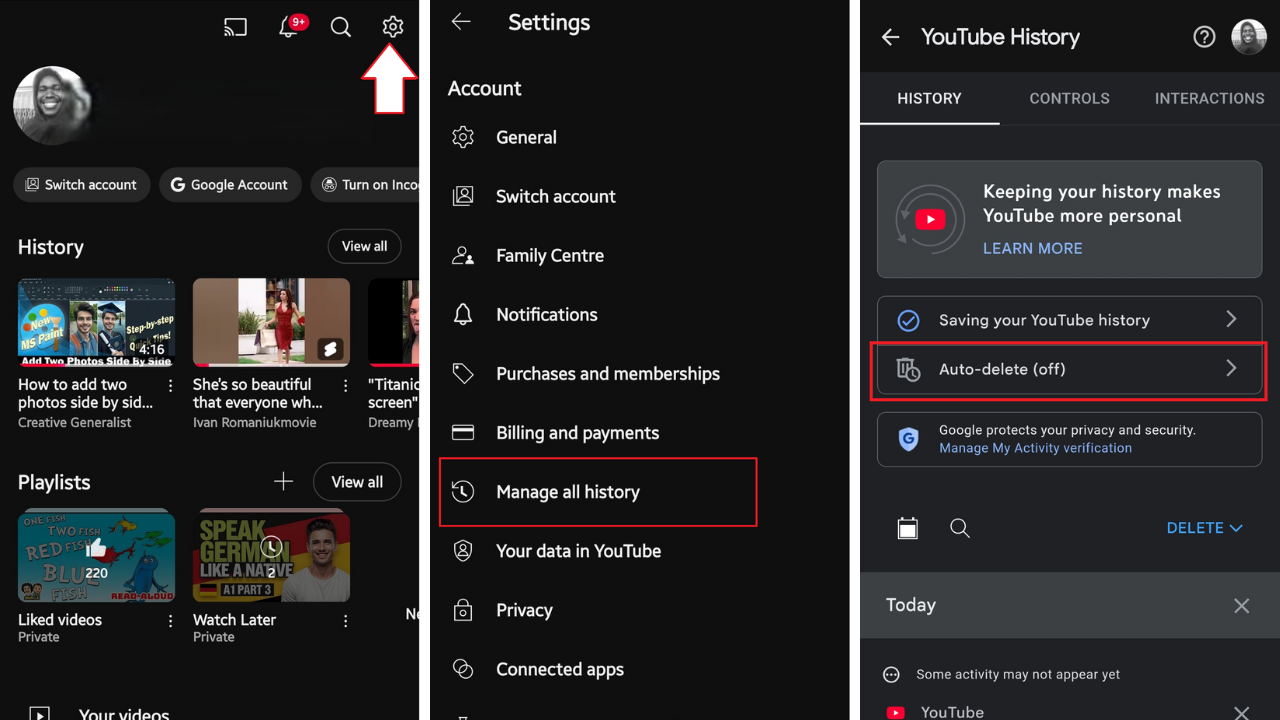Image resolution: width=1280 pixels, height=720 pixels.
Task: Open Settings via the gear icon
Action: click(392, 27)
